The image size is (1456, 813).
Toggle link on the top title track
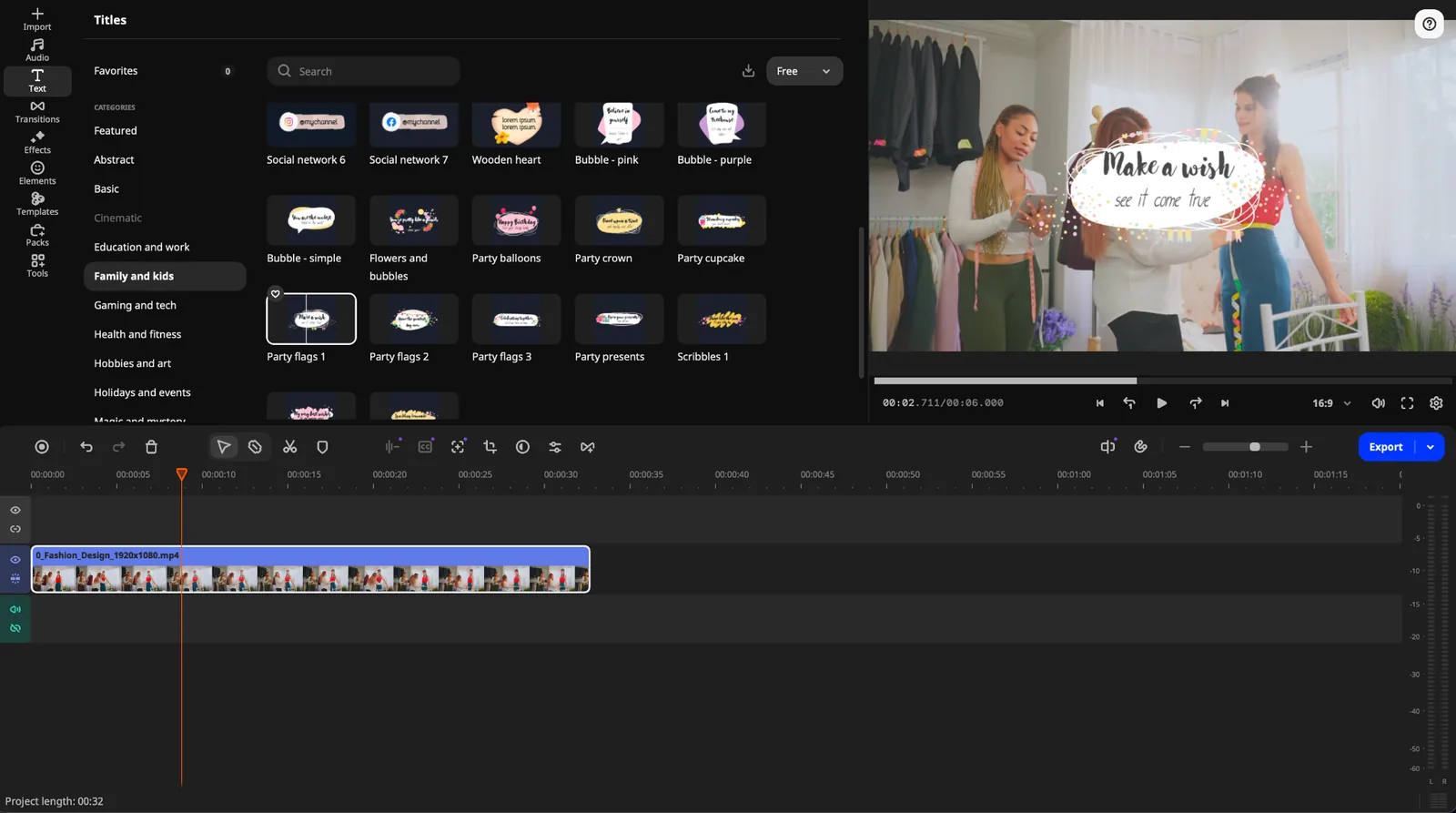pyautogui.click(x=15, y=529)
